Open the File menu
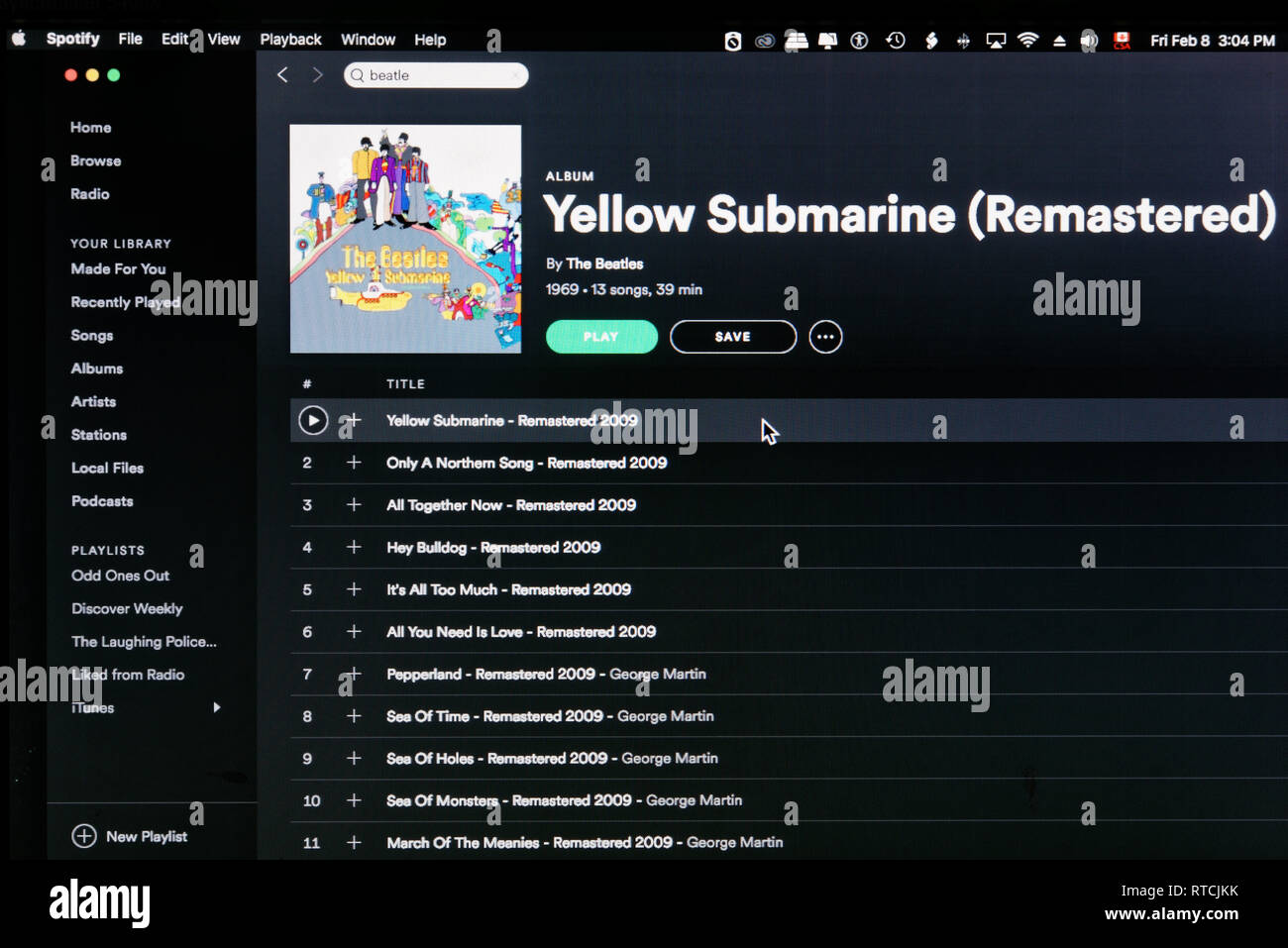Viewport: 1288px width, 948px height. coord(130,39)
